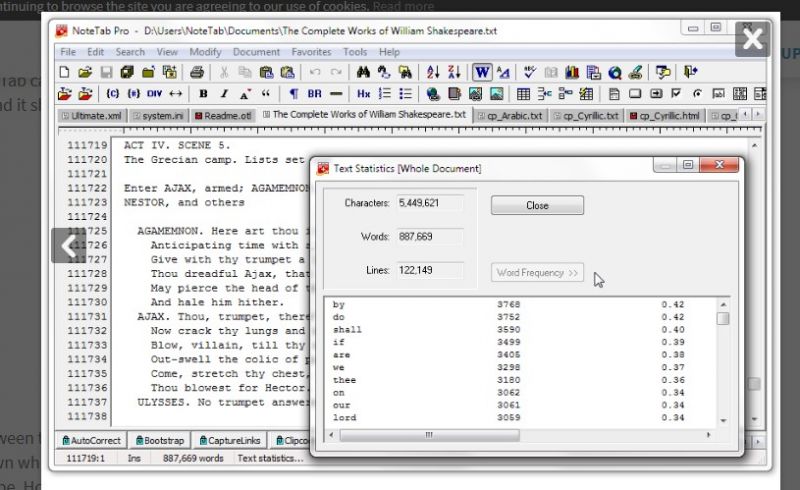This screenshot has height=490, width=800.
Task: Insert a numbered list with the ordered list icon
Action: pos(385,94)
